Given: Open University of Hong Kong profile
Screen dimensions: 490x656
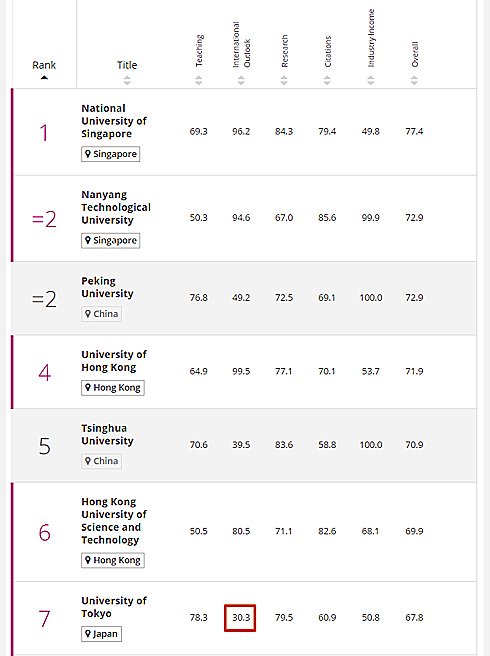Looking at the screenshot, I should 114,361.
